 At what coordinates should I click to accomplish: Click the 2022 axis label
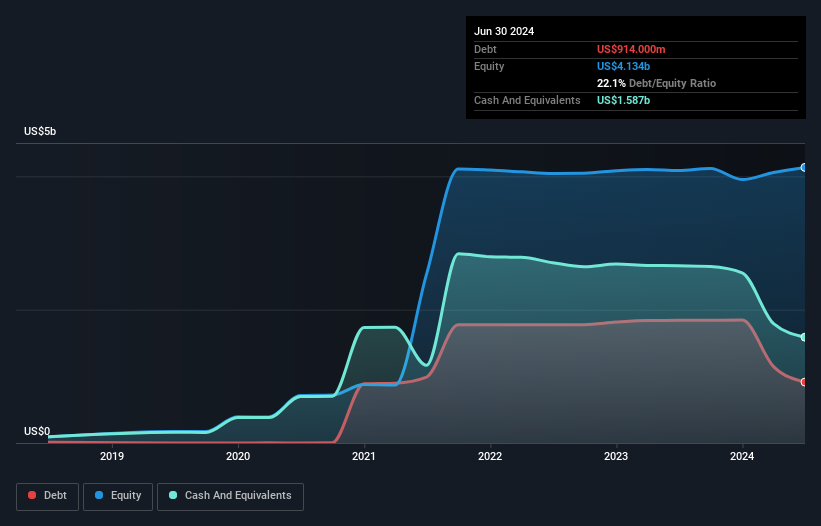[490, 456]
